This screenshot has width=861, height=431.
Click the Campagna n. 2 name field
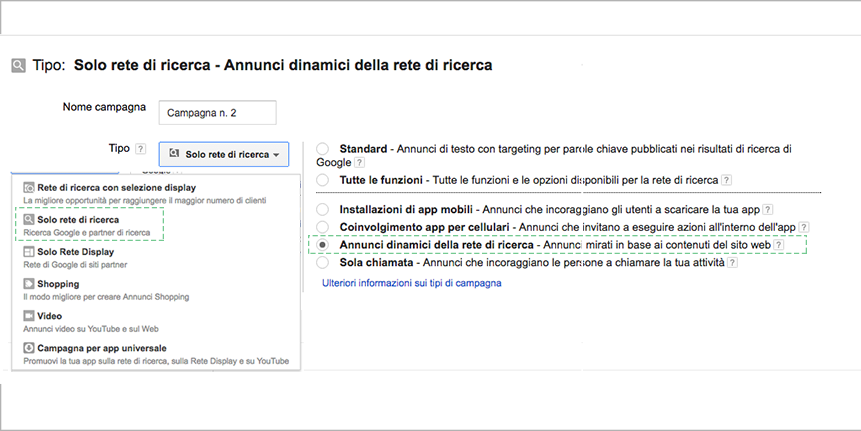click(217, 113)
